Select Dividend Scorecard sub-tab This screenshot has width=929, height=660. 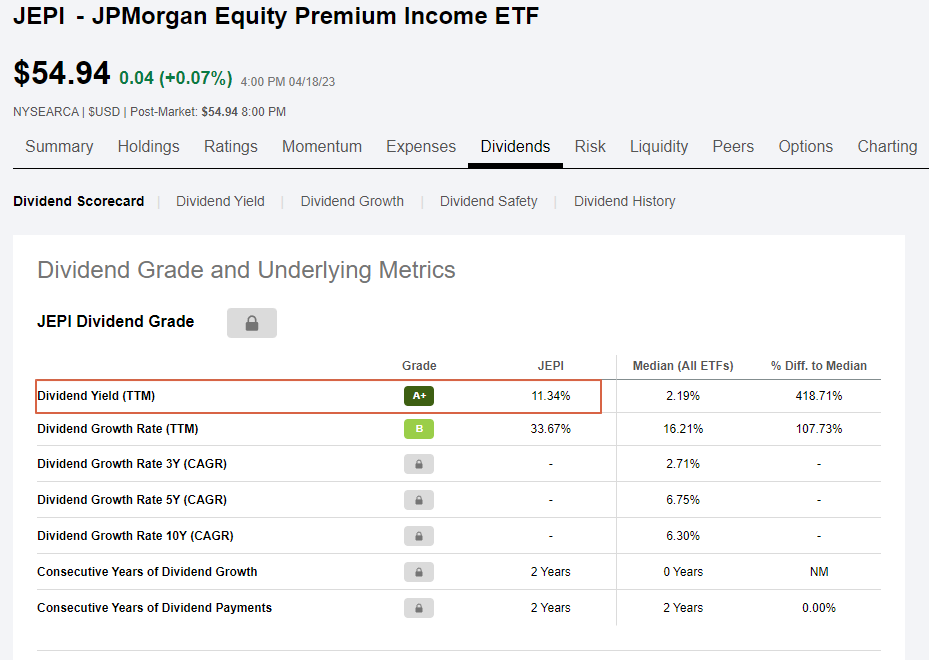79,201
